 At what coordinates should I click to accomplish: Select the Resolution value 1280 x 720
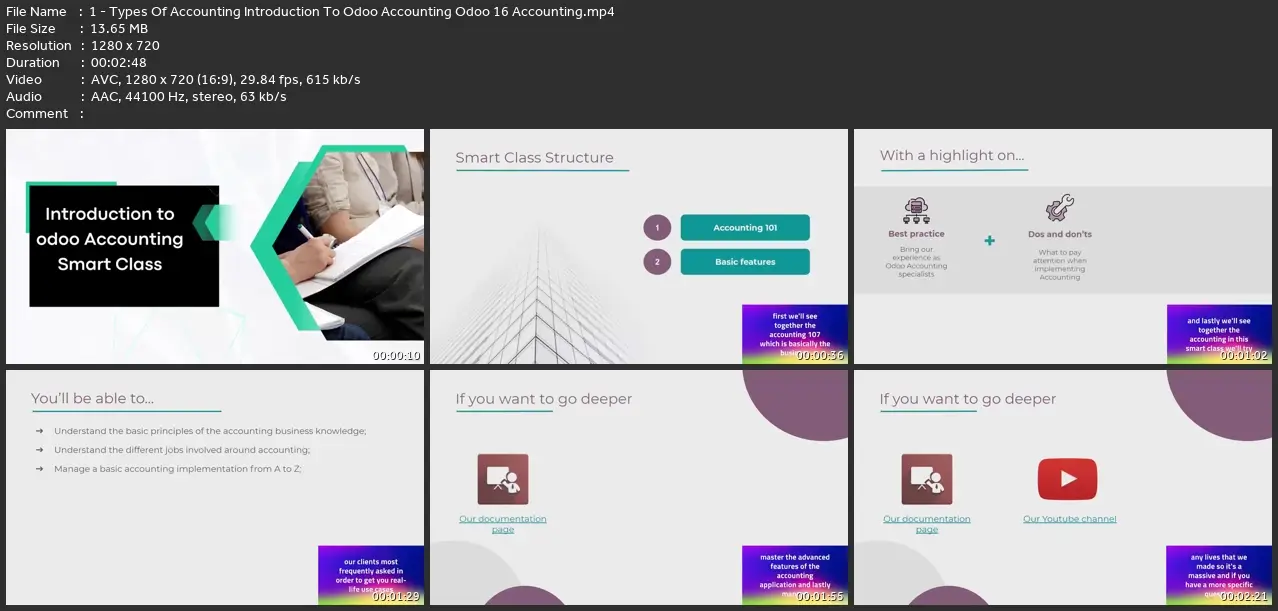tap(125, 46)
